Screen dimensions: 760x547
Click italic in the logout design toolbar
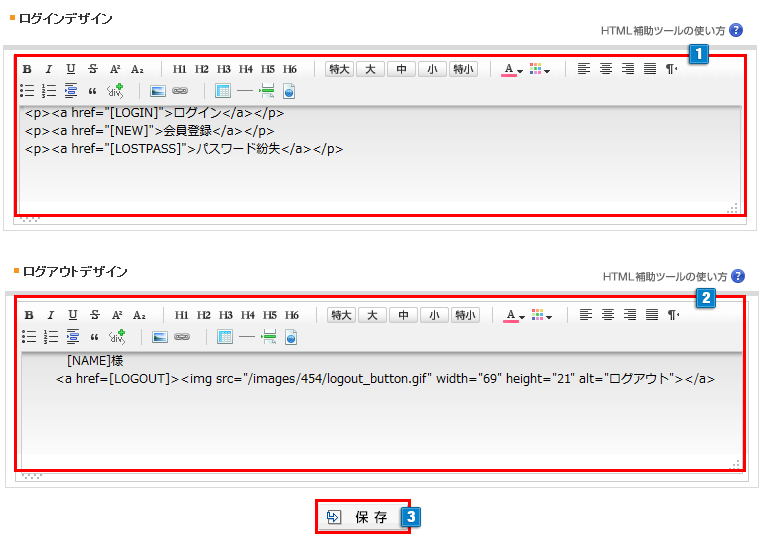(x=50, y=315)
